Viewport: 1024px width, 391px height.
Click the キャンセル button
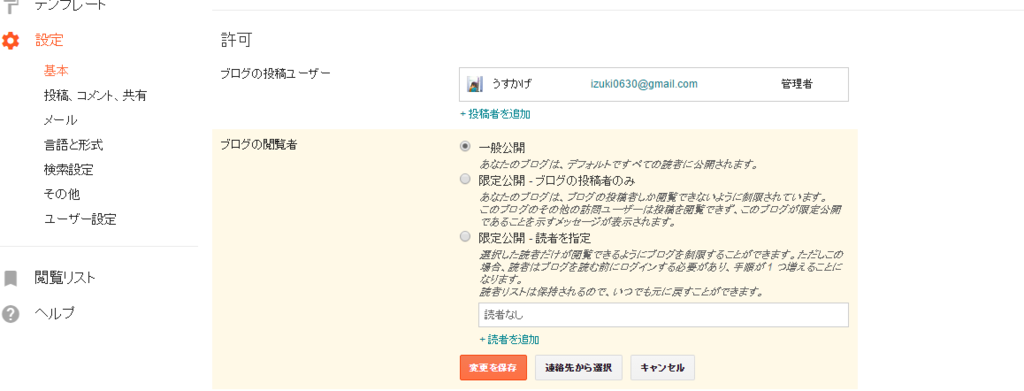click(663, 368)
